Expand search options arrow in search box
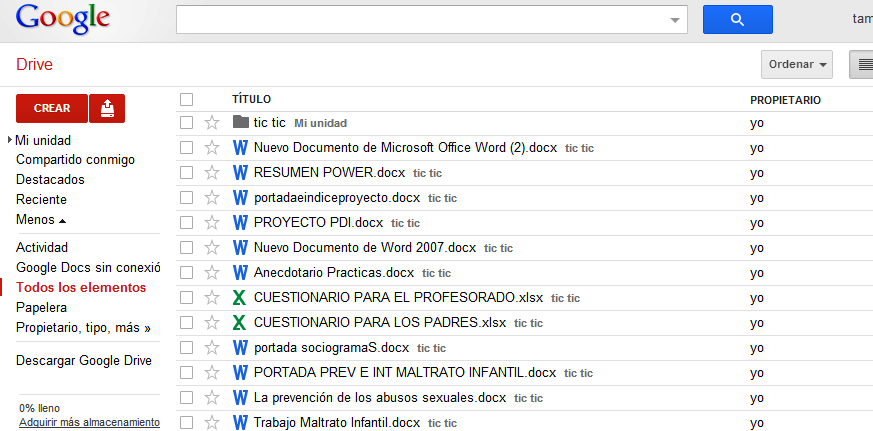 pos(676,20)
